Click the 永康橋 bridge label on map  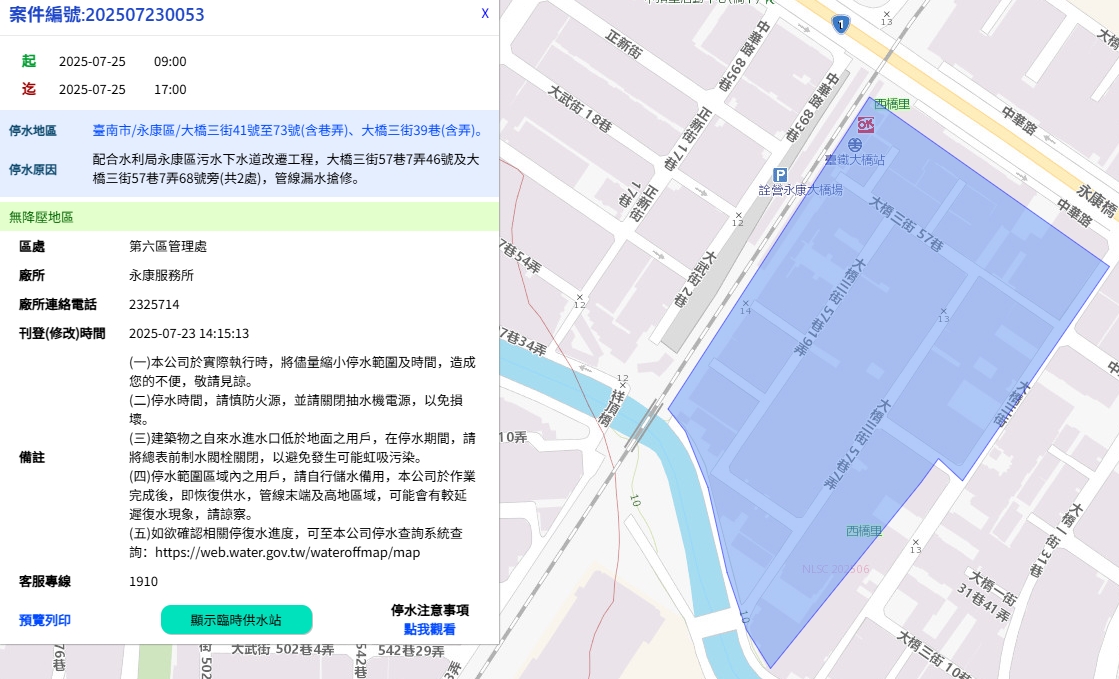point(1095,194)
